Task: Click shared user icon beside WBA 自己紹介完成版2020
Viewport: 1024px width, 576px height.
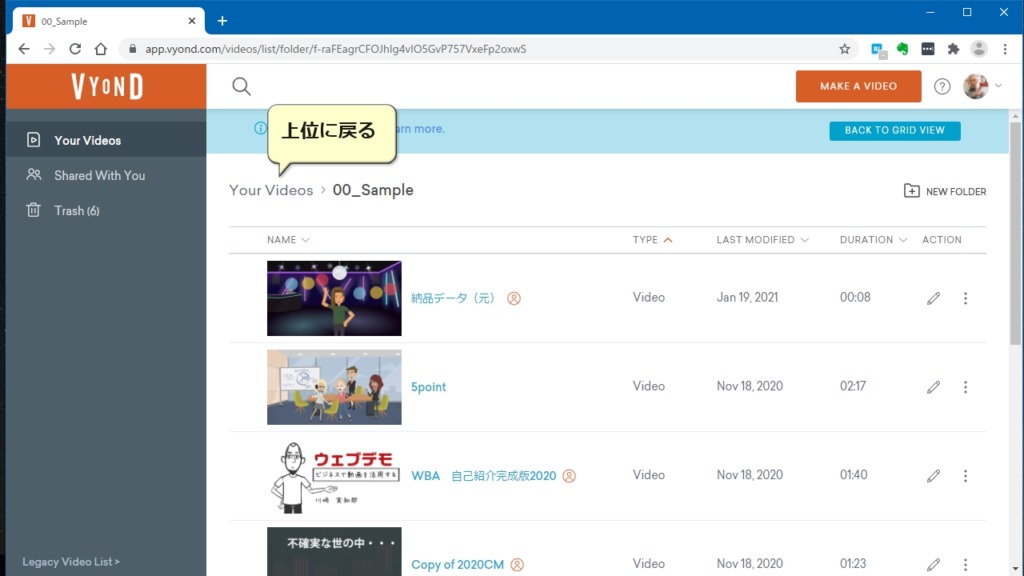Action: [569, 475]
